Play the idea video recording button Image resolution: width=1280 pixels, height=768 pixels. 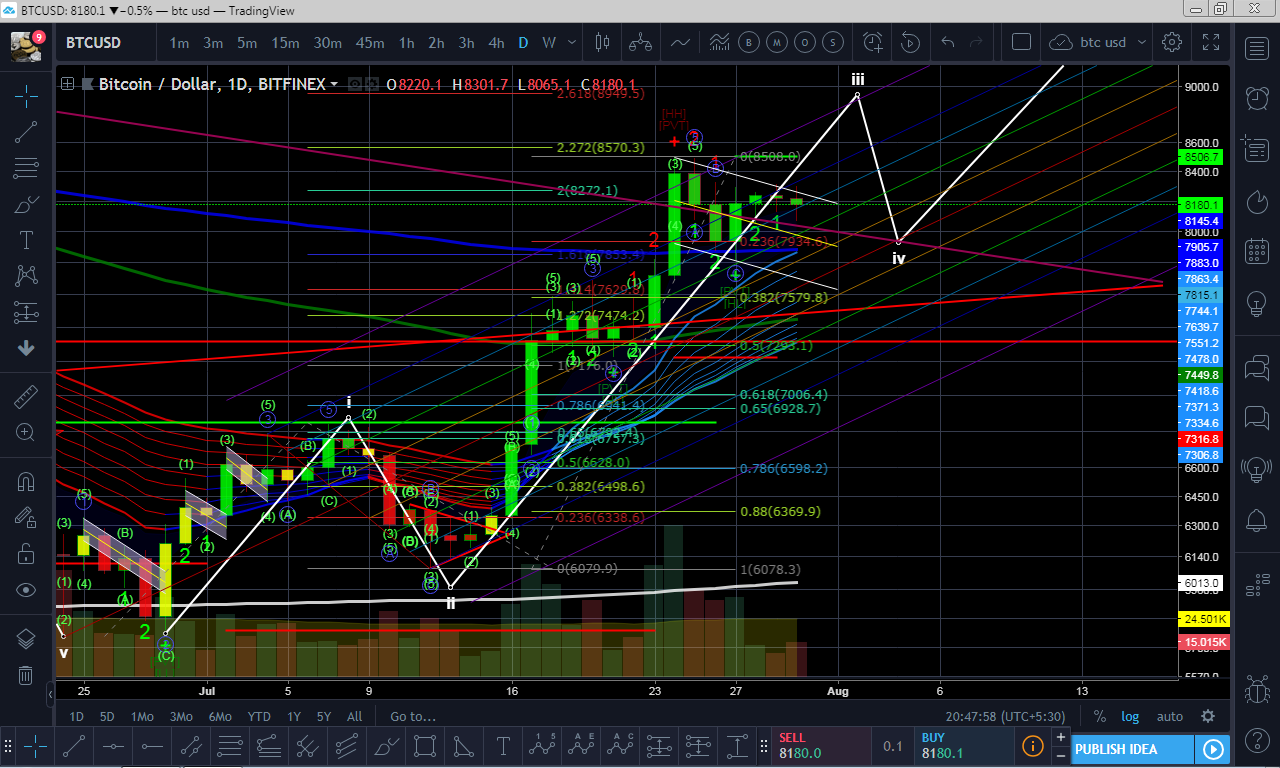(1213, 748)
